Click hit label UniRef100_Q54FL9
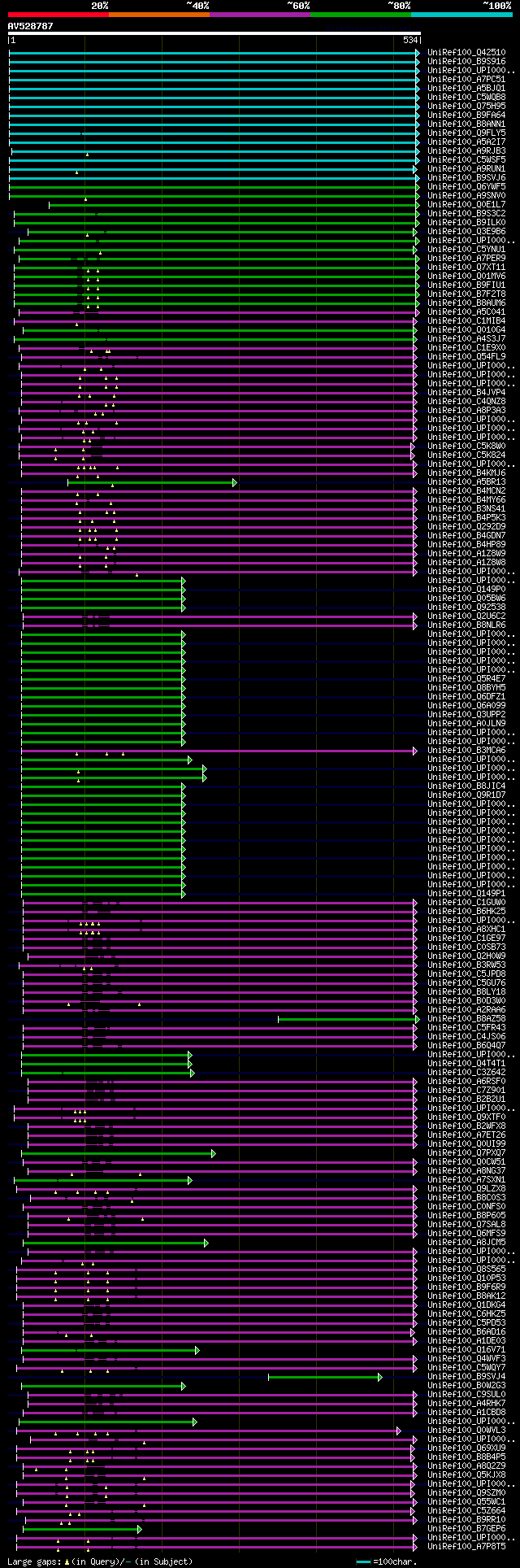This screenshot has height=1568, width=520. coord(468,357)
